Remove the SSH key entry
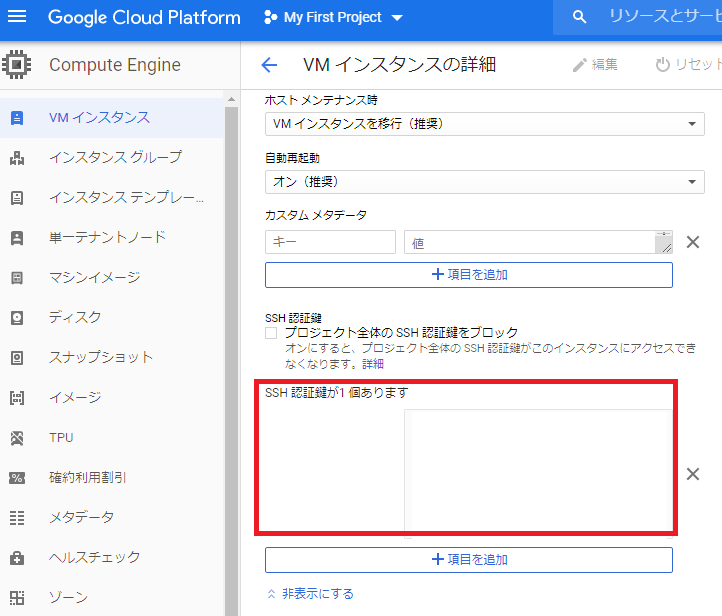Screen dimensions: 722x616 pyautogui.click(x=693, y=474)
